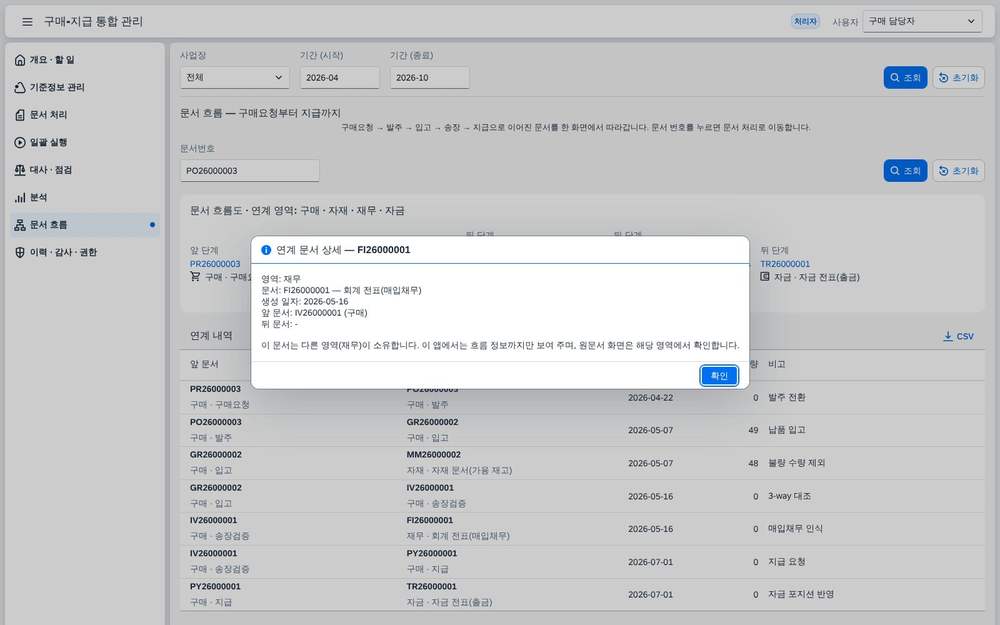The image size is (1000, 625).
Task: Click IV26000001 in following document column
Action: 430,488
